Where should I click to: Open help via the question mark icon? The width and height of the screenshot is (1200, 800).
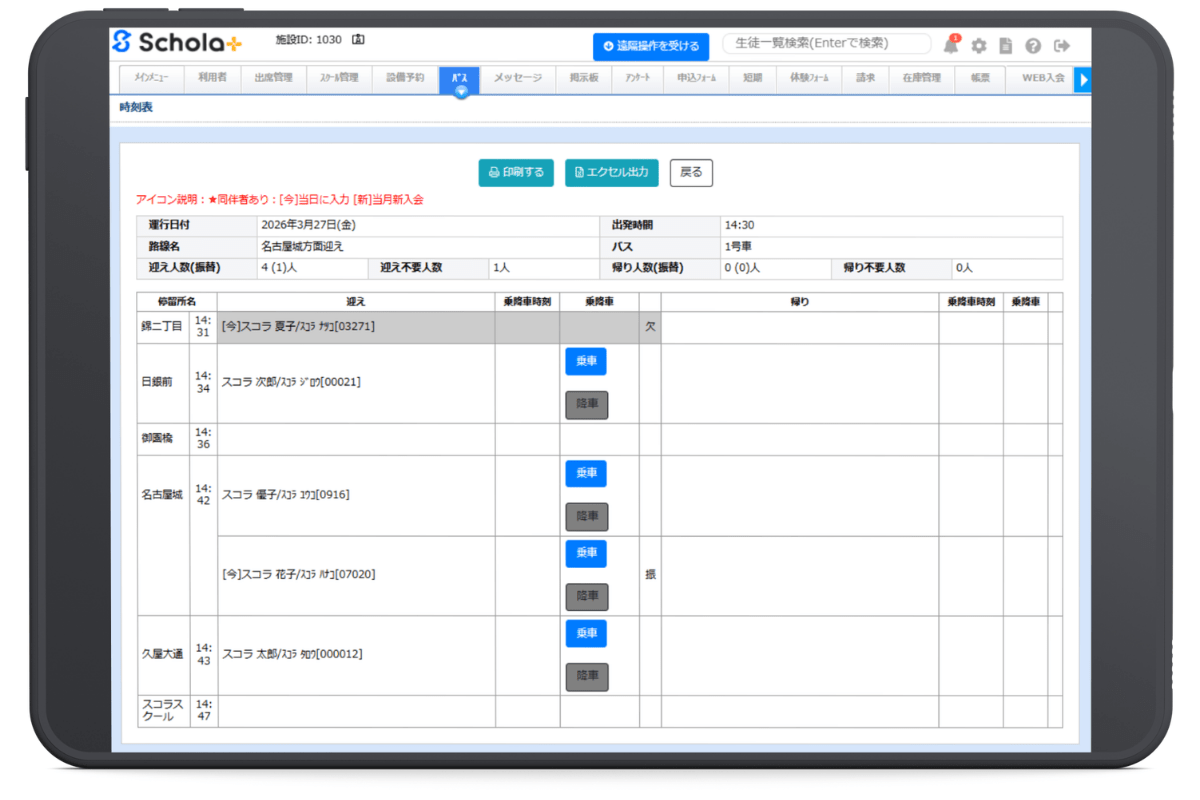[1034, 46]
